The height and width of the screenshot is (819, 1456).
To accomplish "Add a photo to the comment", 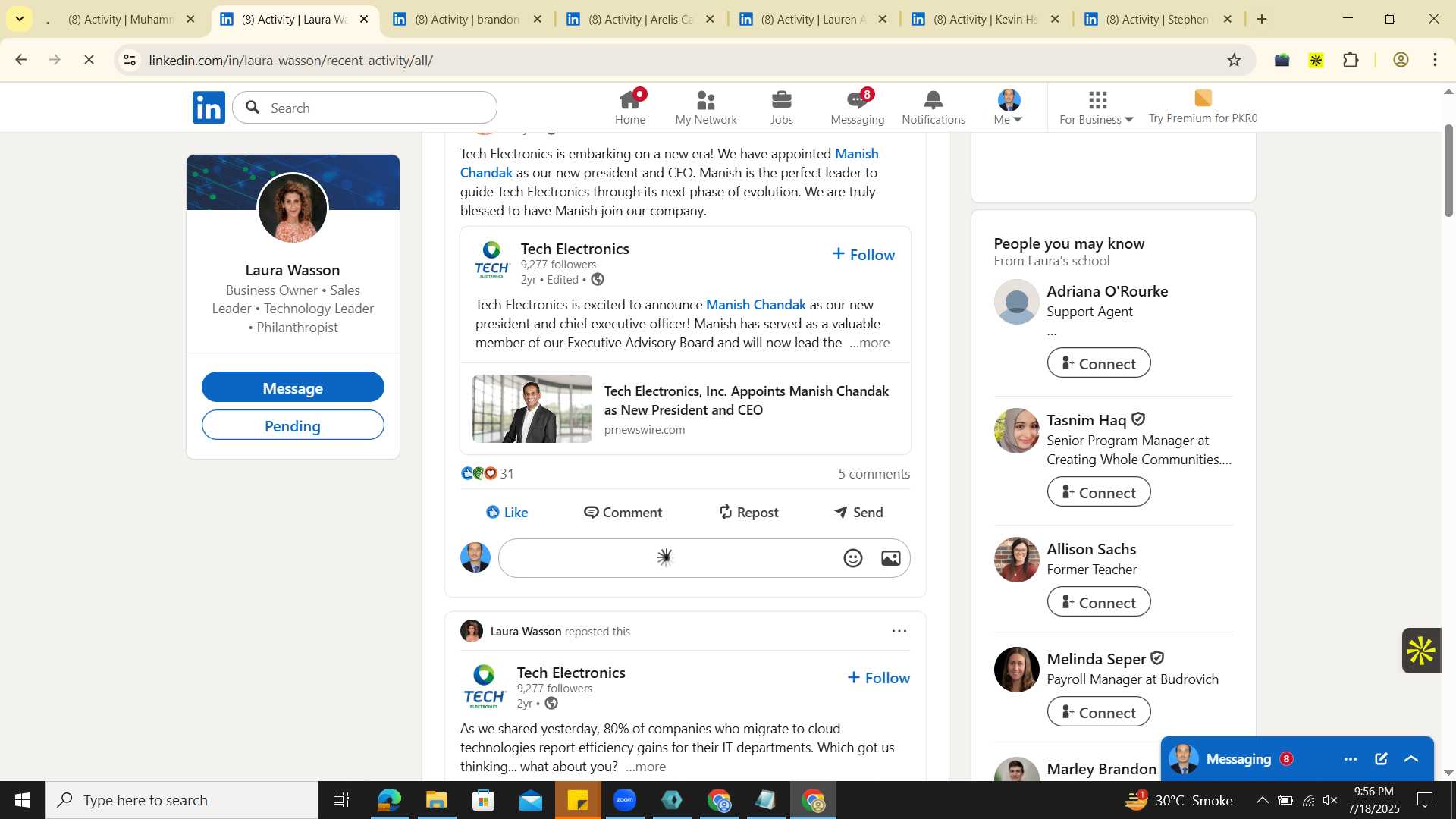I will 891,558.
